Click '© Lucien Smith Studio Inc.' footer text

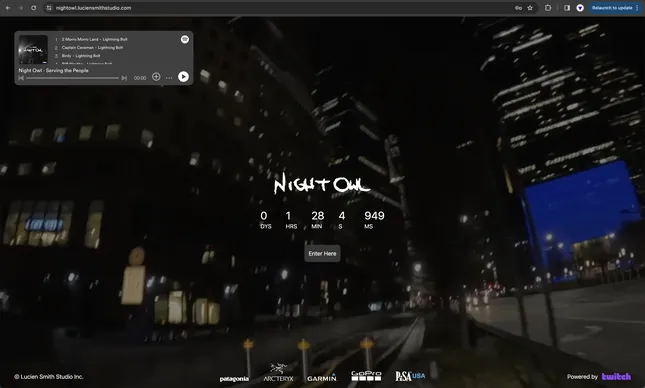(x=49, y=376)
